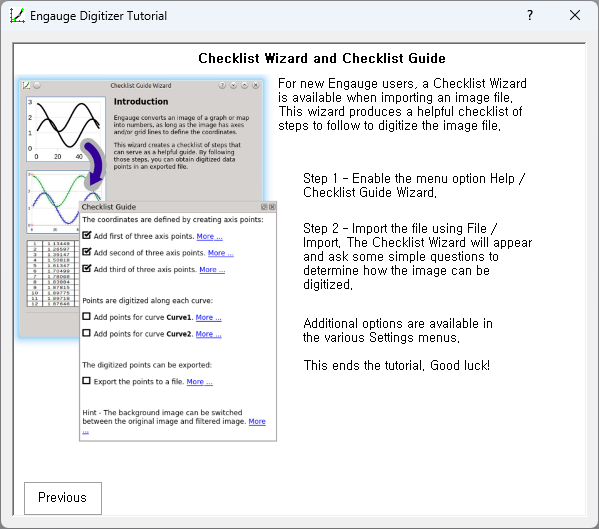
Task: Click the More link after the background image hint
Action: tap(257, 422)
